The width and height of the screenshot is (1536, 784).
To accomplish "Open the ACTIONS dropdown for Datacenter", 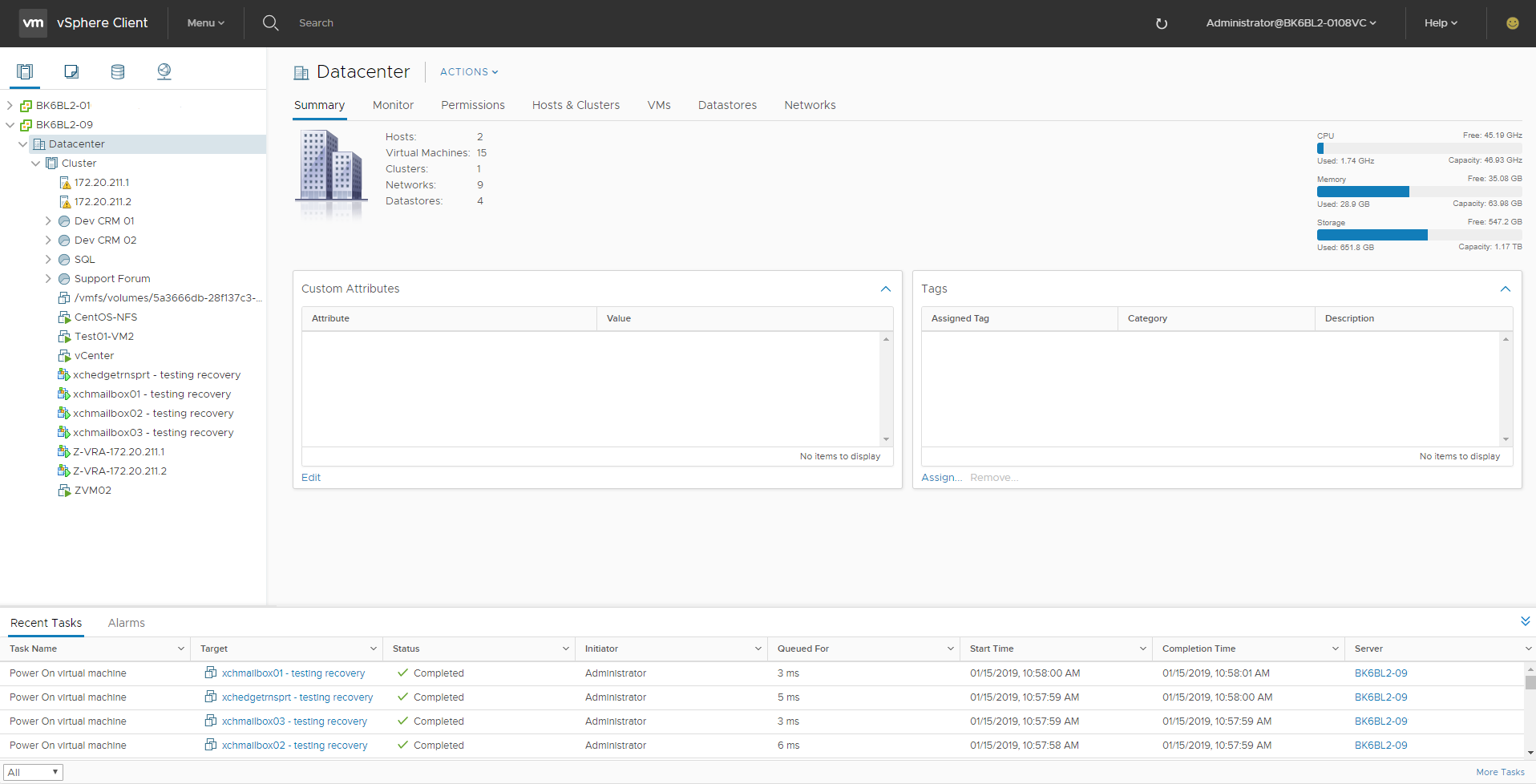I will 469,72.
